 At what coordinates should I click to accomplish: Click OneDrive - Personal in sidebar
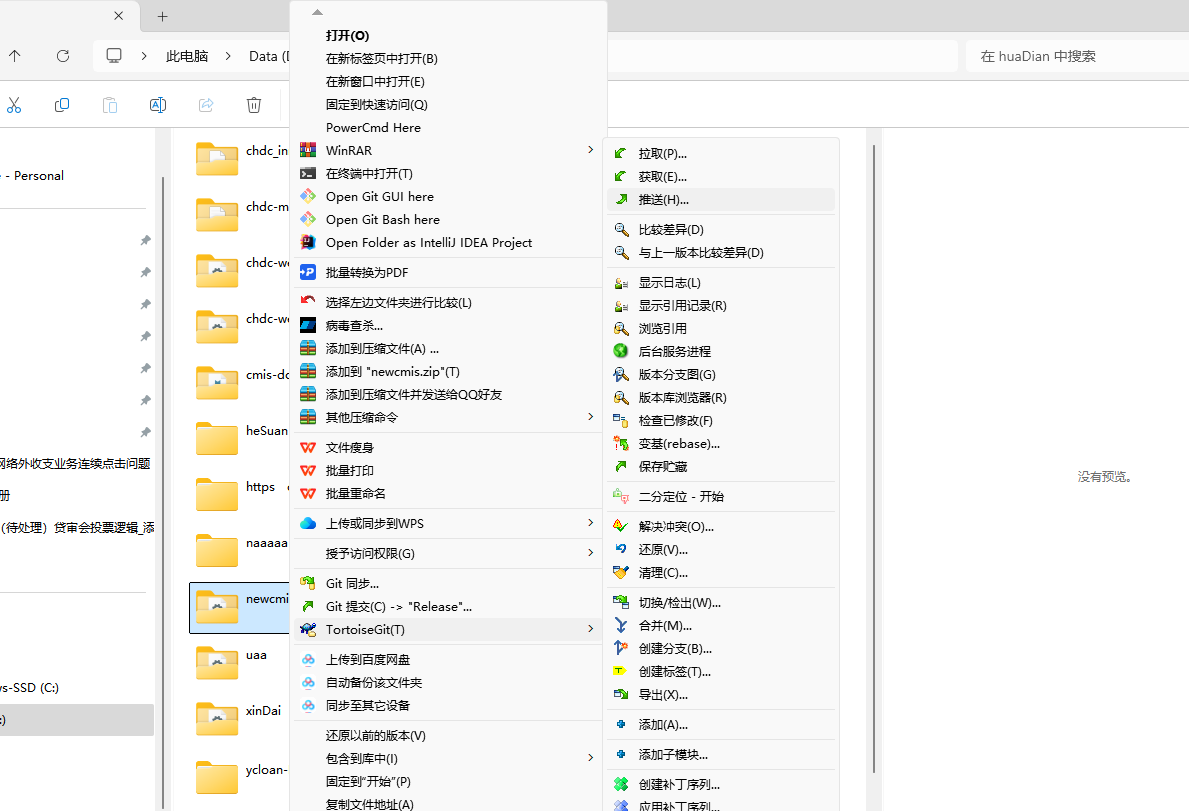30,175
